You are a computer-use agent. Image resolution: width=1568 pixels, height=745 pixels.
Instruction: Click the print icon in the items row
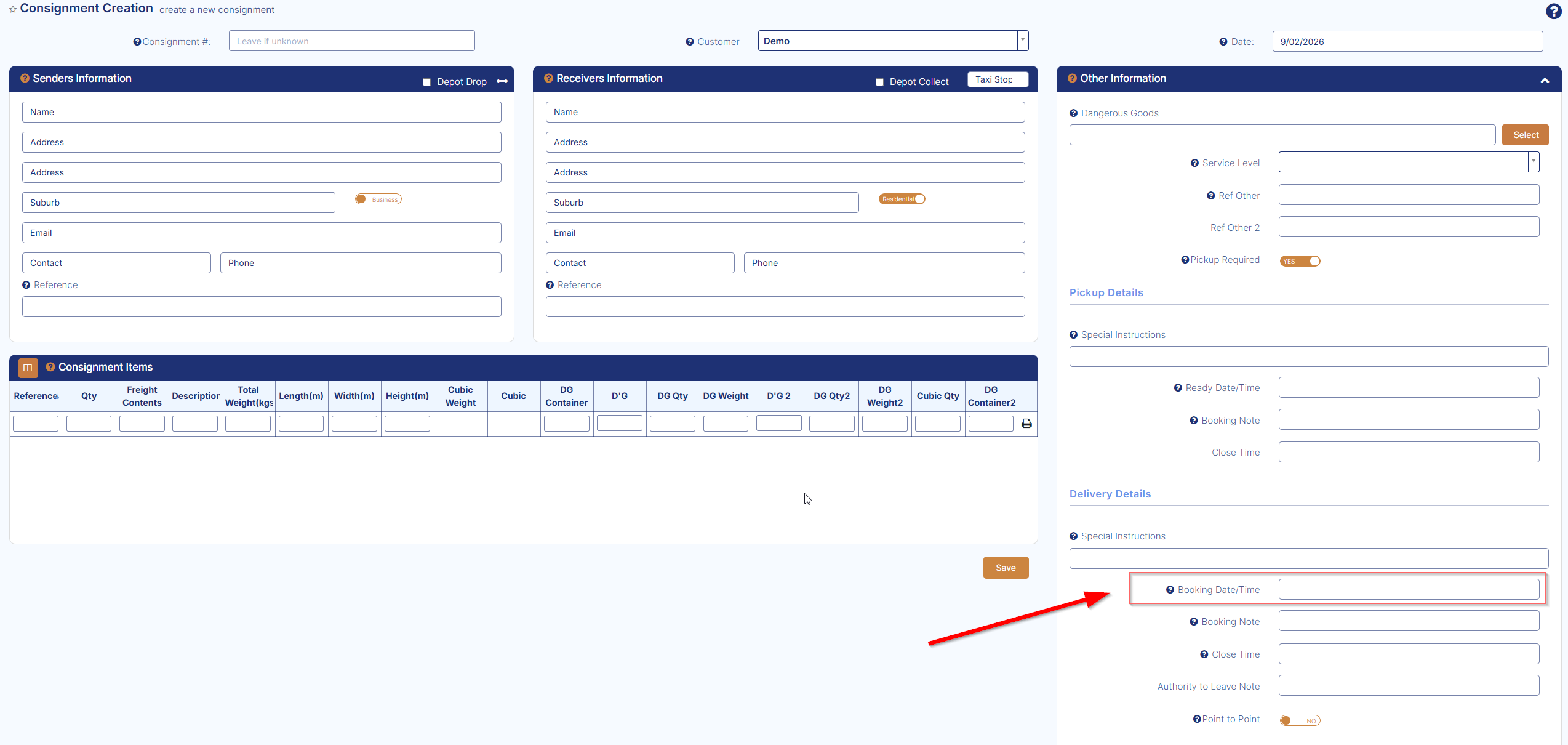coord(1026,424)
